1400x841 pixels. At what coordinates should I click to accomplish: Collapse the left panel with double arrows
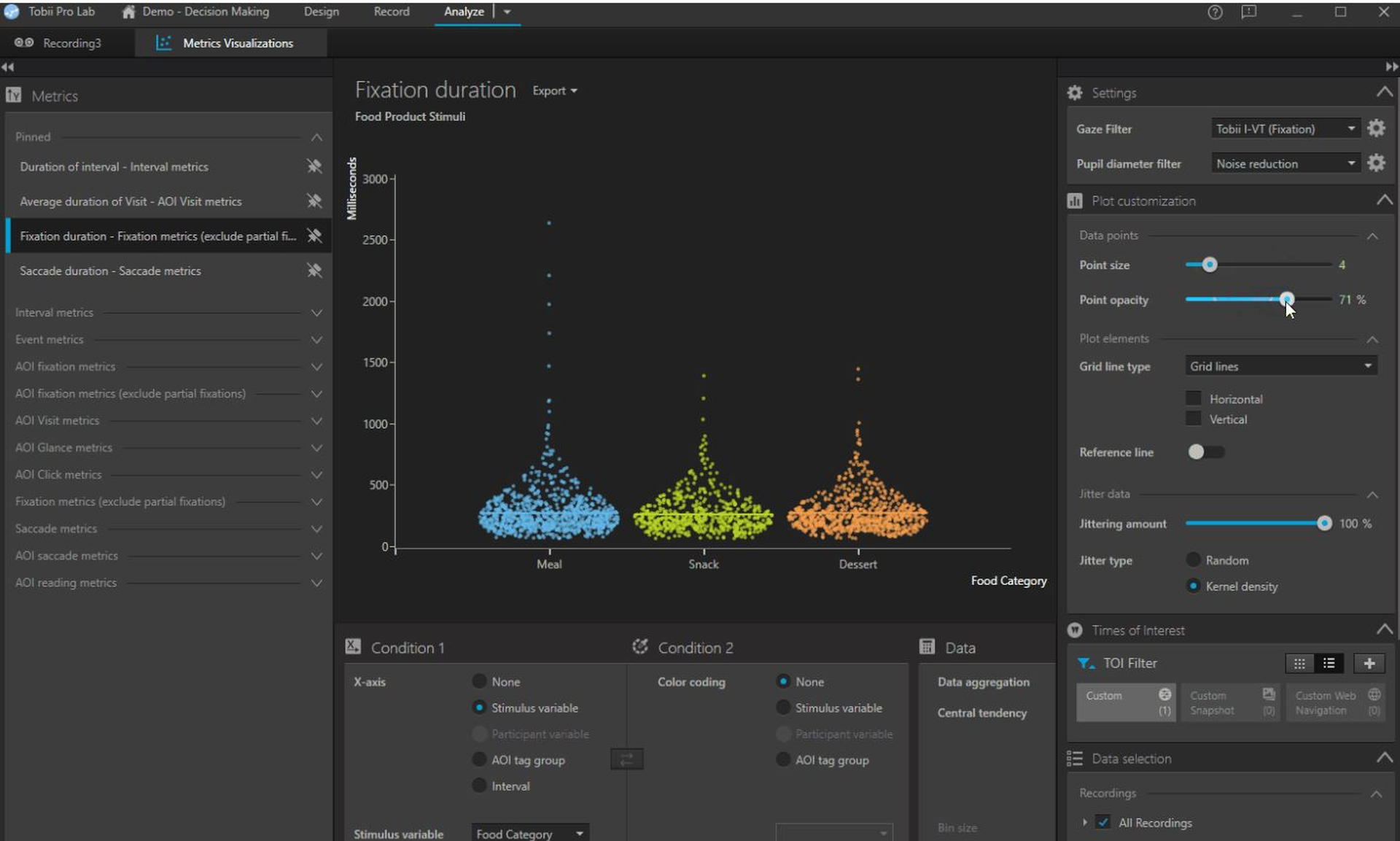(x=7, y=67)
